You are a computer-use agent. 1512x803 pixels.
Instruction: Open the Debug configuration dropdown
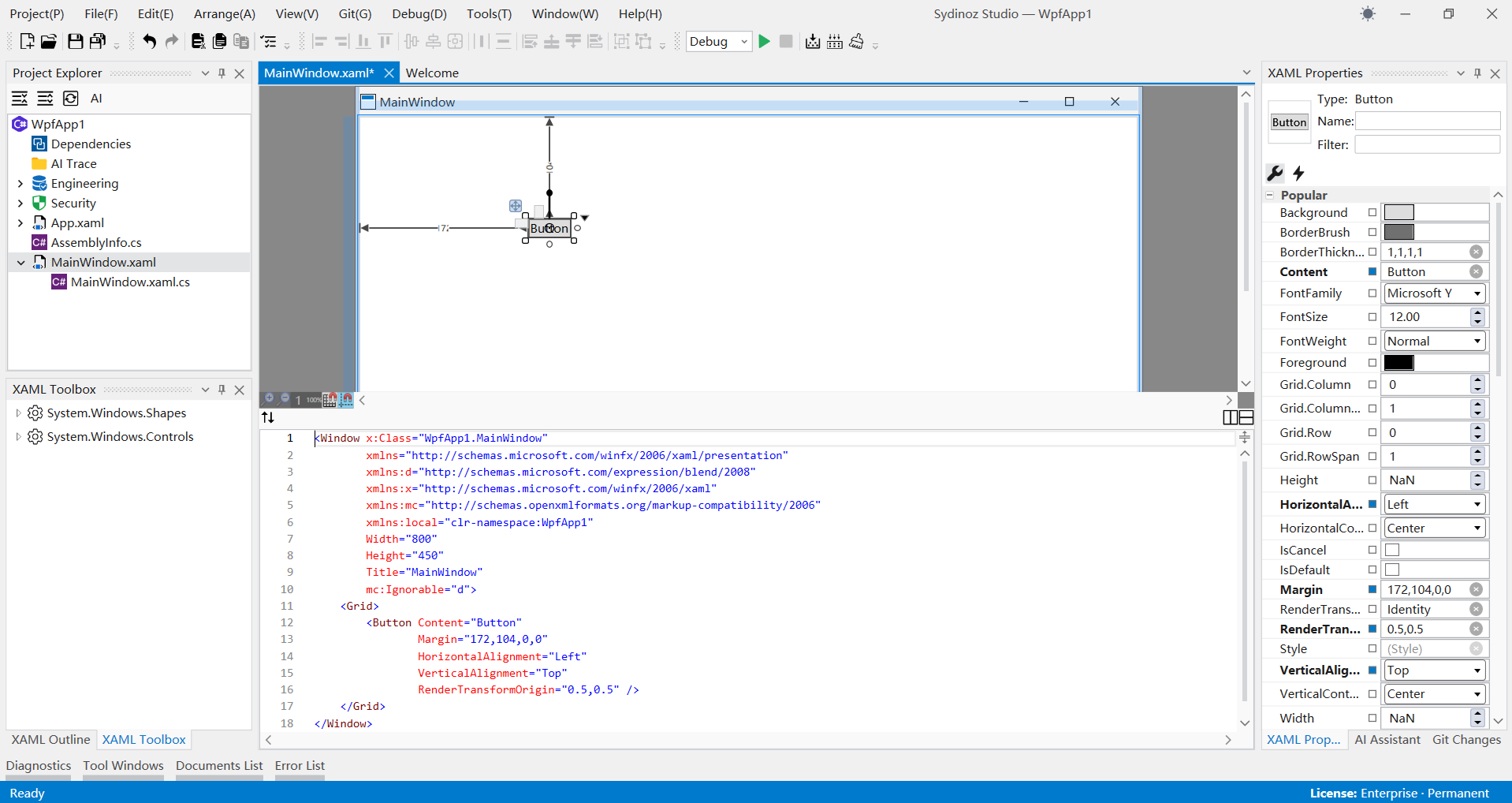(719, 42)
